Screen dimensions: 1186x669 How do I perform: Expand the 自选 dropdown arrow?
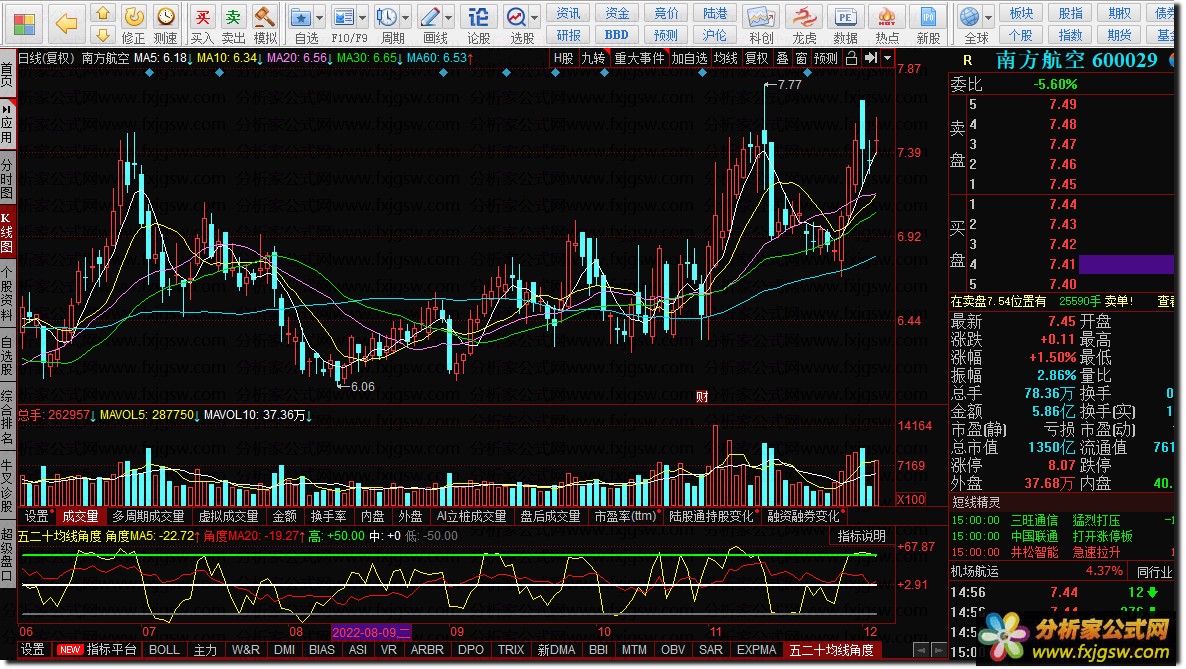pos(320,17)
